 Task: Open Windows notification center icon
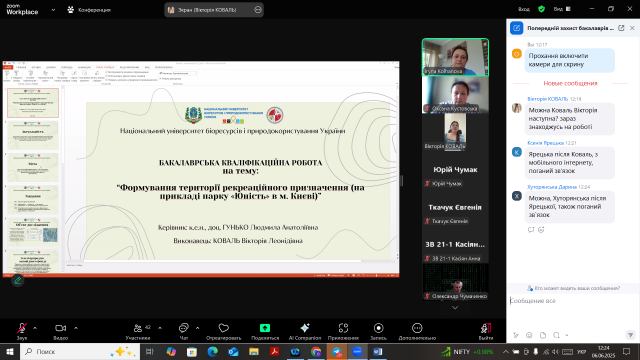pos(627,351)
